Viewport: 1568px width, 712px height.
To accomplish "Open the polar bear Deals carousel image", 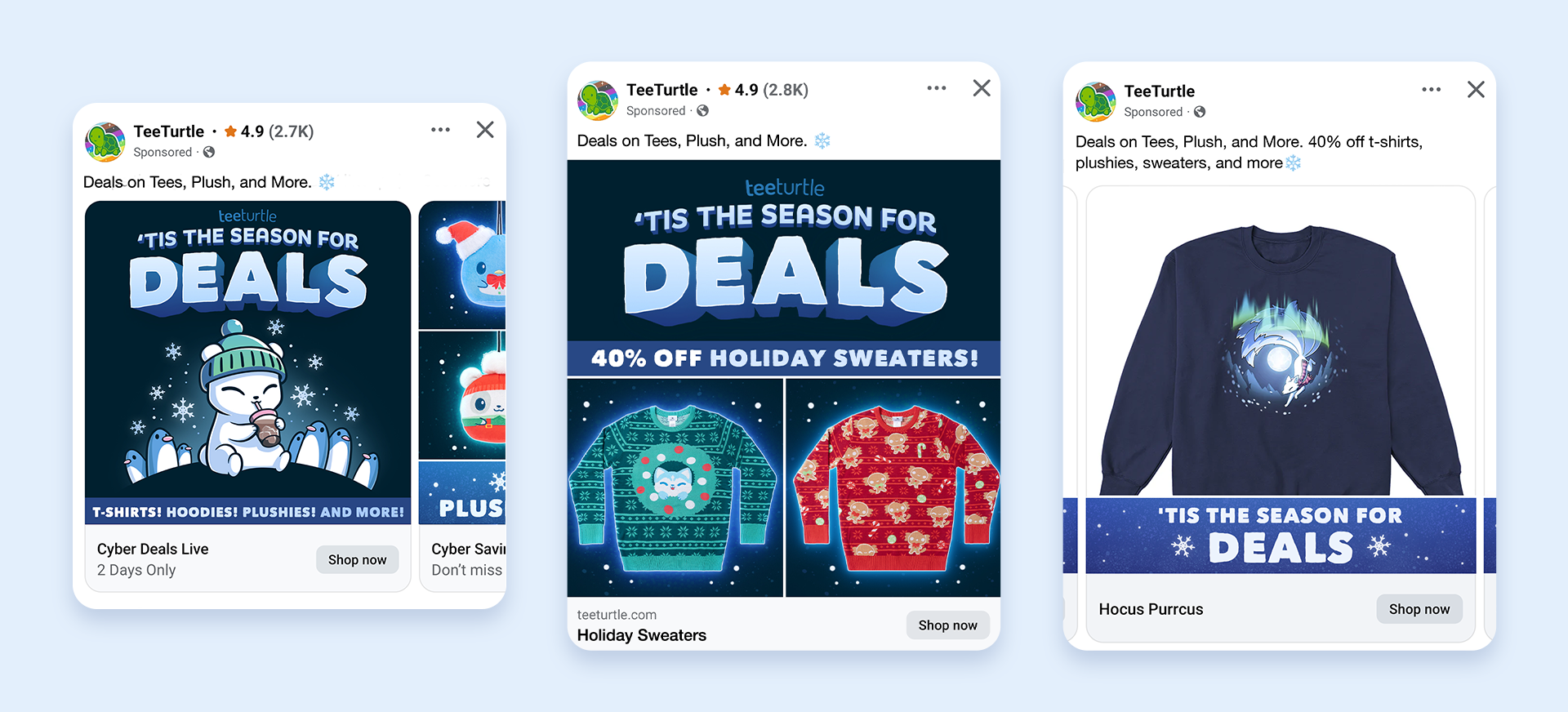I will point(247,363).
